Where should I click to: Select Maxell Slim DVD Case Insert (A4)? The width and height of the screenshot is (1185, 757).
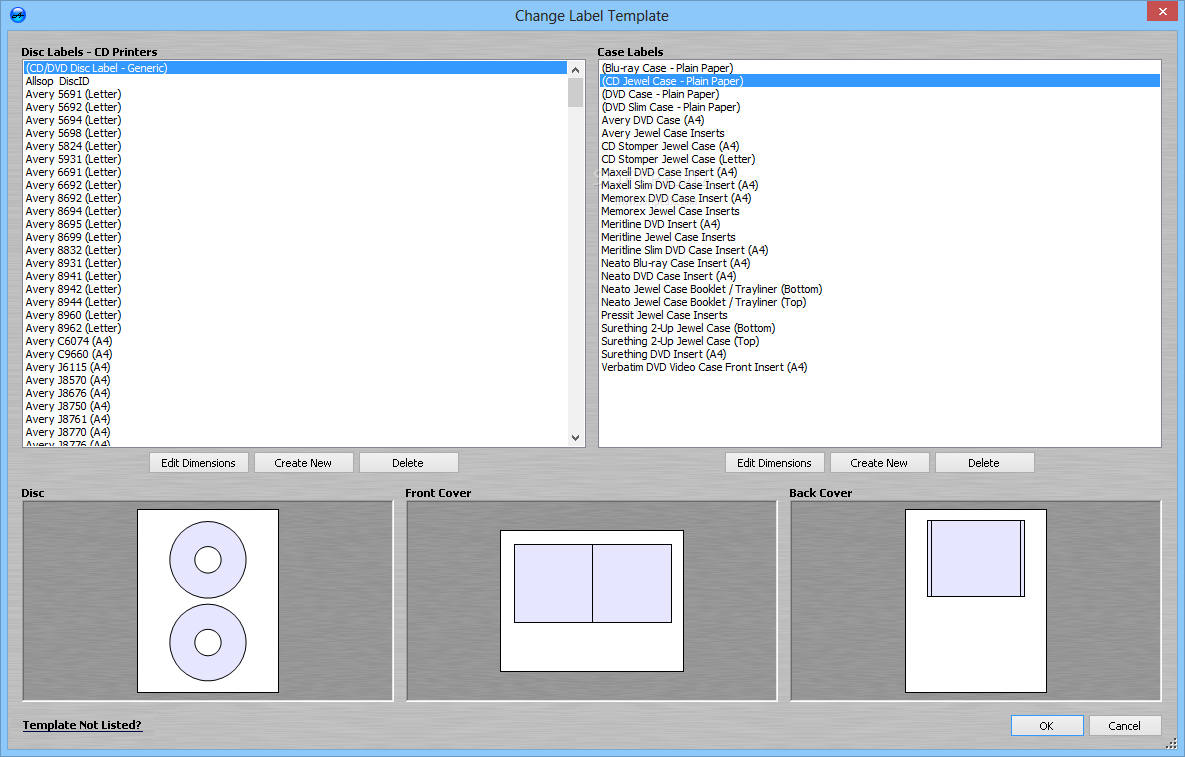880,185
